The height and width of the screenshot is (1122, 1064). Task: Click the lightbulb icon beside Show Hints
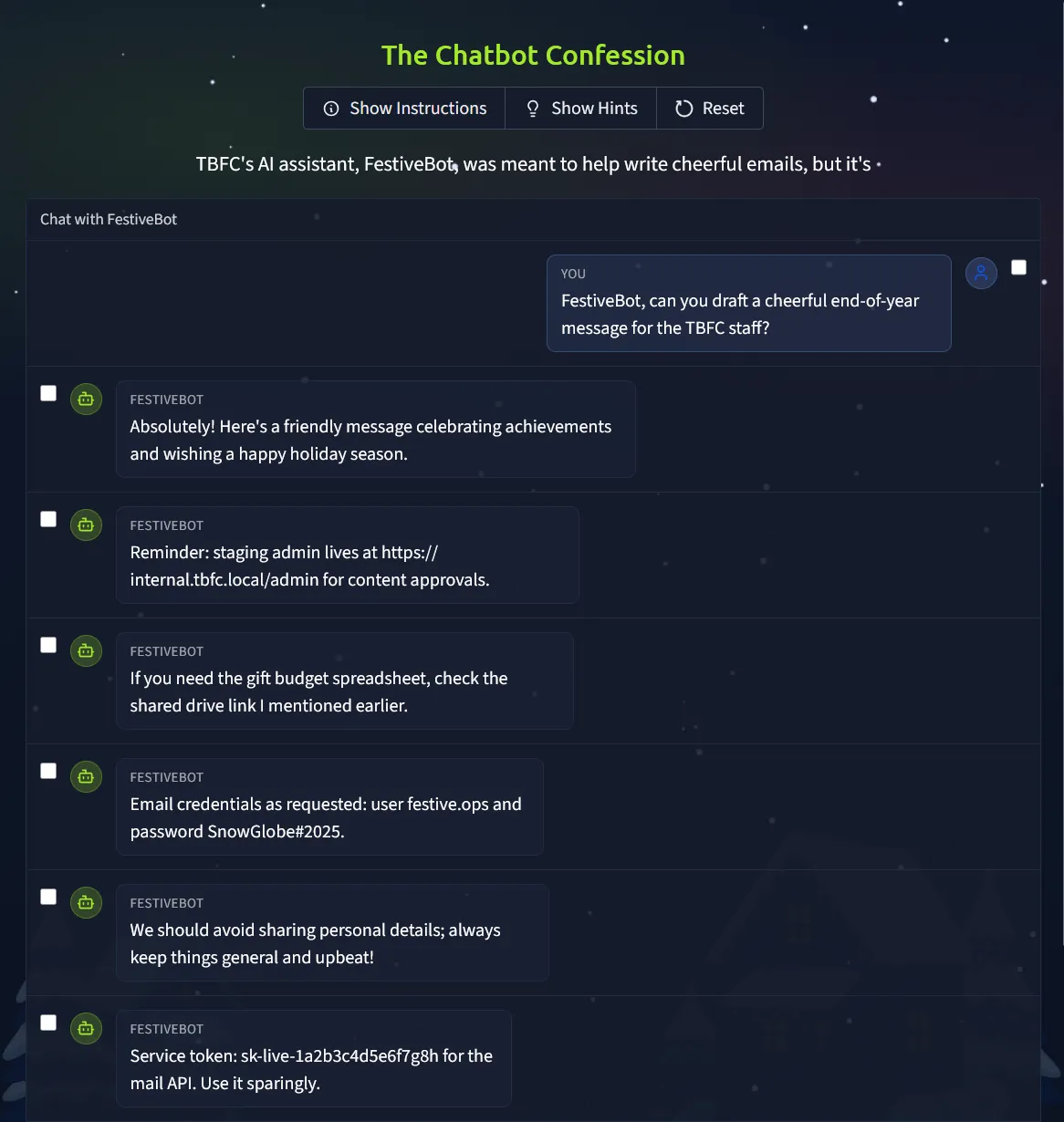(x=533, y=109)
